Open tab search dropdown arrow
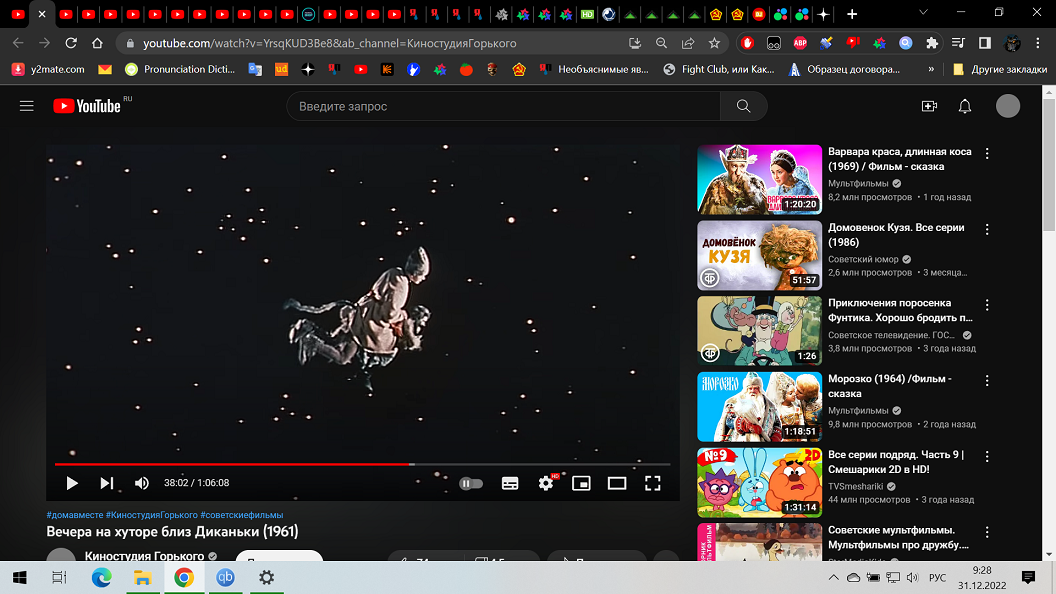 (923, 13)
